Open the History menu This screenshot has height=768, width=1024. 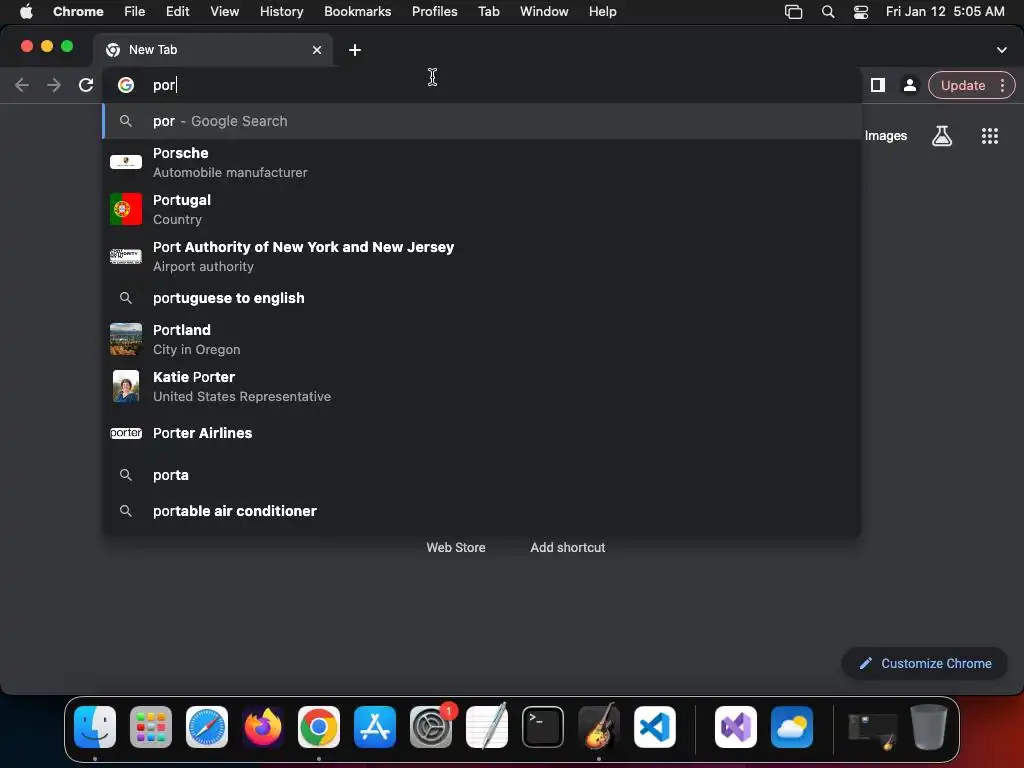point(281,12)
